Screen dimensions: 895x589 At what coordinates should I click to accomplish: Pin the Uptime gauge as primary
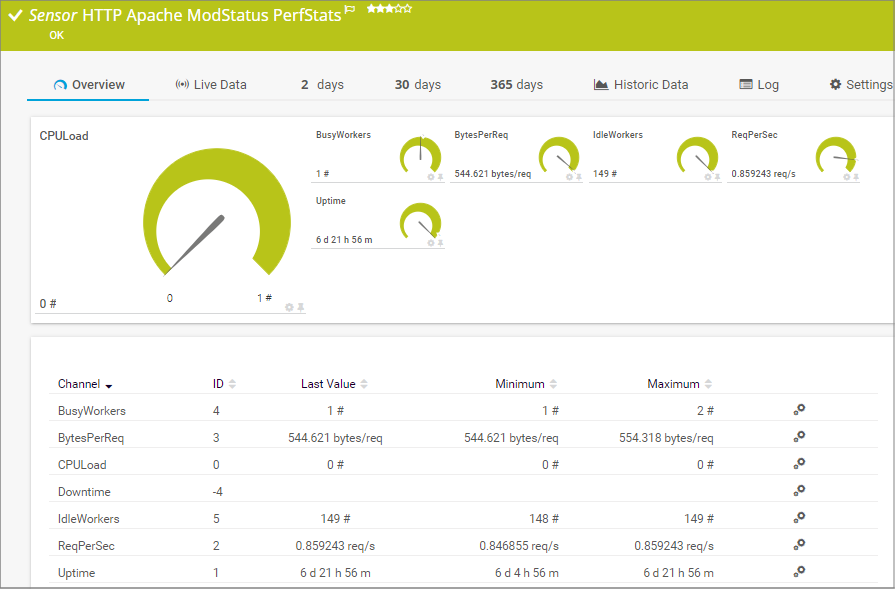coord(440,243)
